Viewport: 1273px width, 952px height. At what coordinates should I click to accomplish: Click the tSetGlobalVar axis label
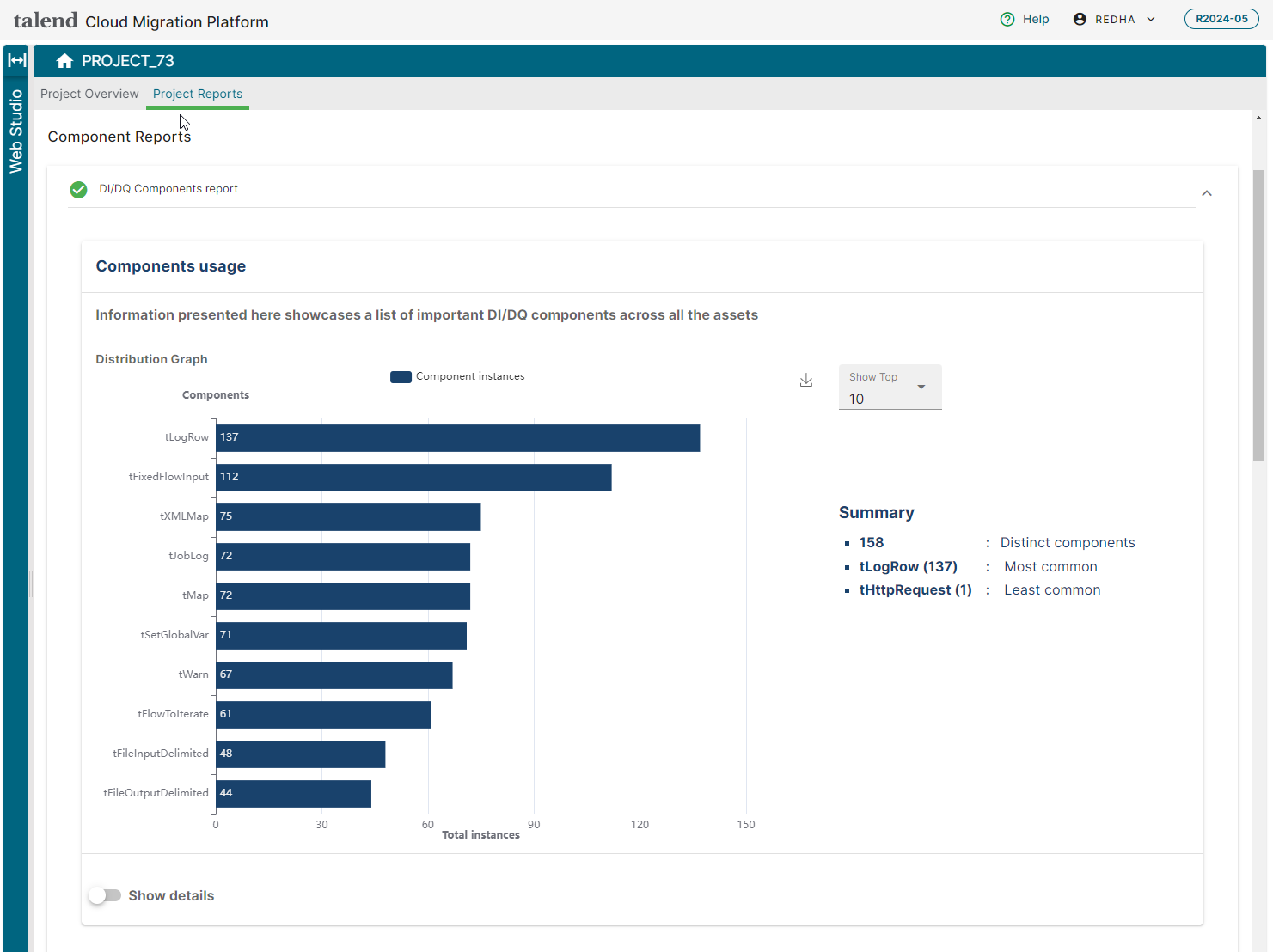(x=174, y=635)
